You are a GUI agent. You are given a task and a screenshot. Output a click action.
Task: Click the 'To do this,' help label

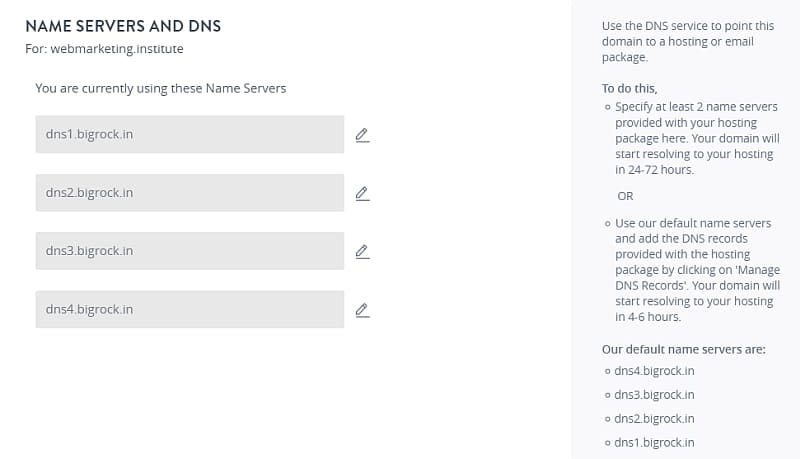pyautogui.click(x=629, y=88)
